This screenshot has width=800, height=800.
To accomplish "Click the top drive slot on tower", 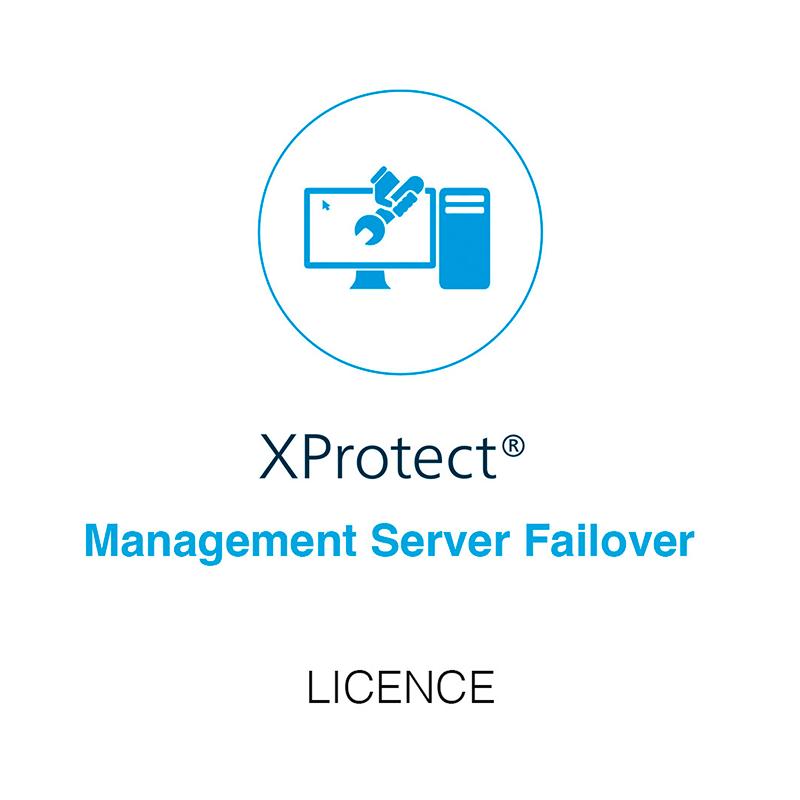I will tap(464, 199).
